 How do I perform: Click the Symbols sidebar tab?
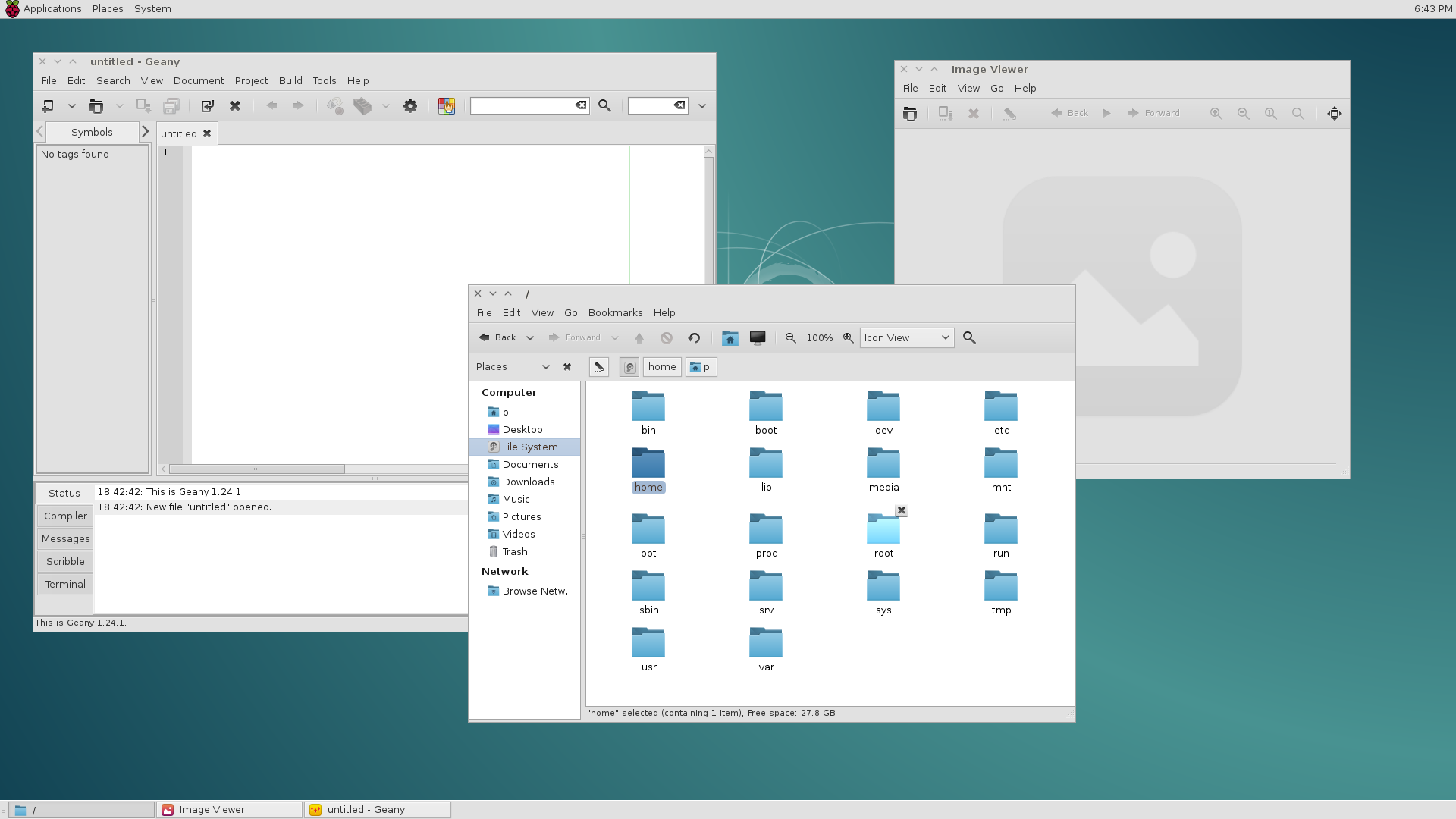pos(92,133)
